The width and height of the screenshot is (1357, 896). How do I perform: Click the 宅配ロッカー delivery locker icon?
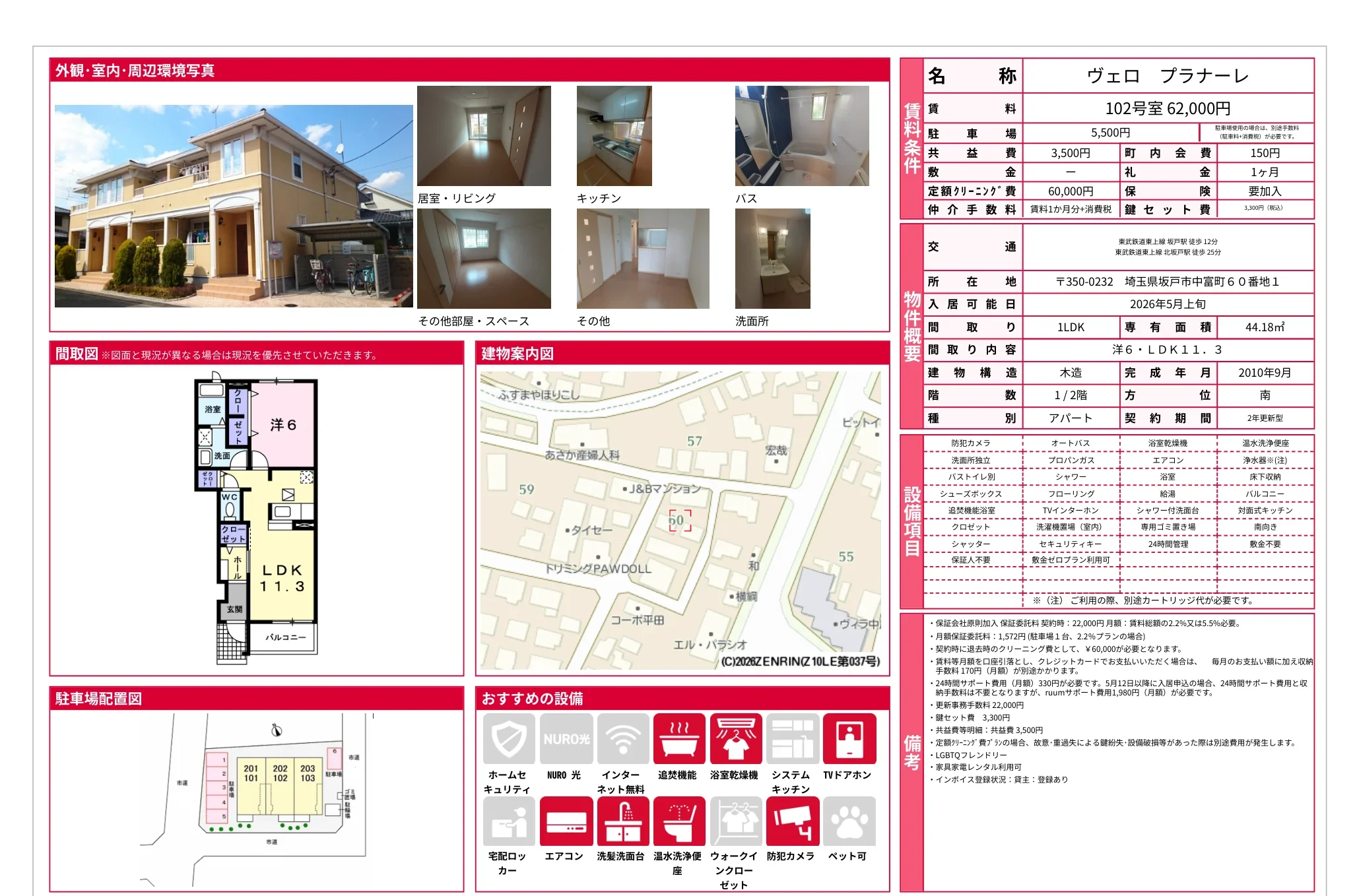(x=509, y=821)
